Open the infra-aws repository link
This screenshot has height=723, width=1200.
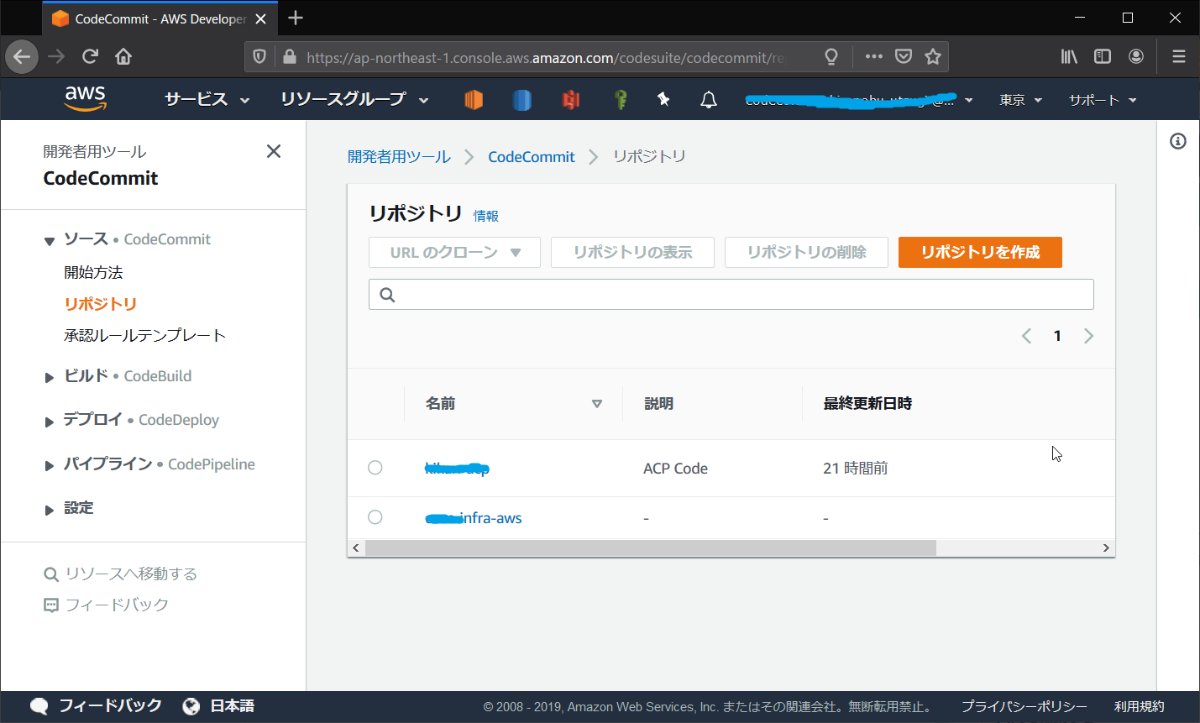pos(473,518)
